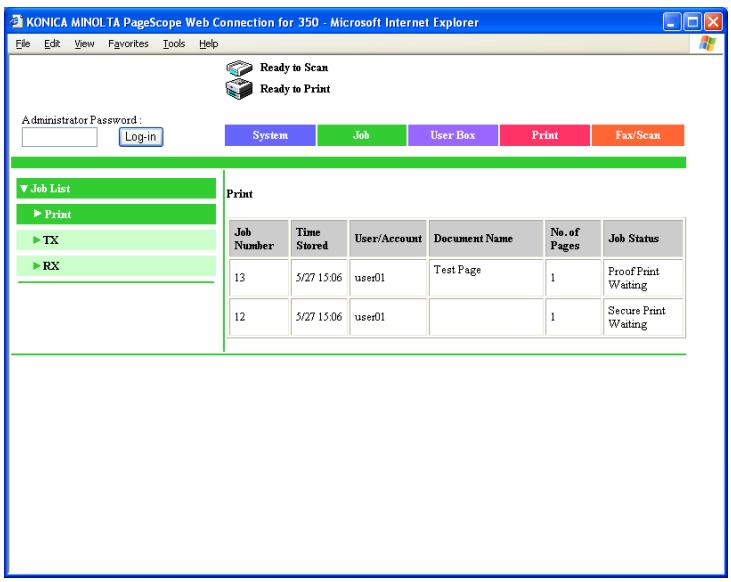Open the Edit menu

[x=52, y=44]
